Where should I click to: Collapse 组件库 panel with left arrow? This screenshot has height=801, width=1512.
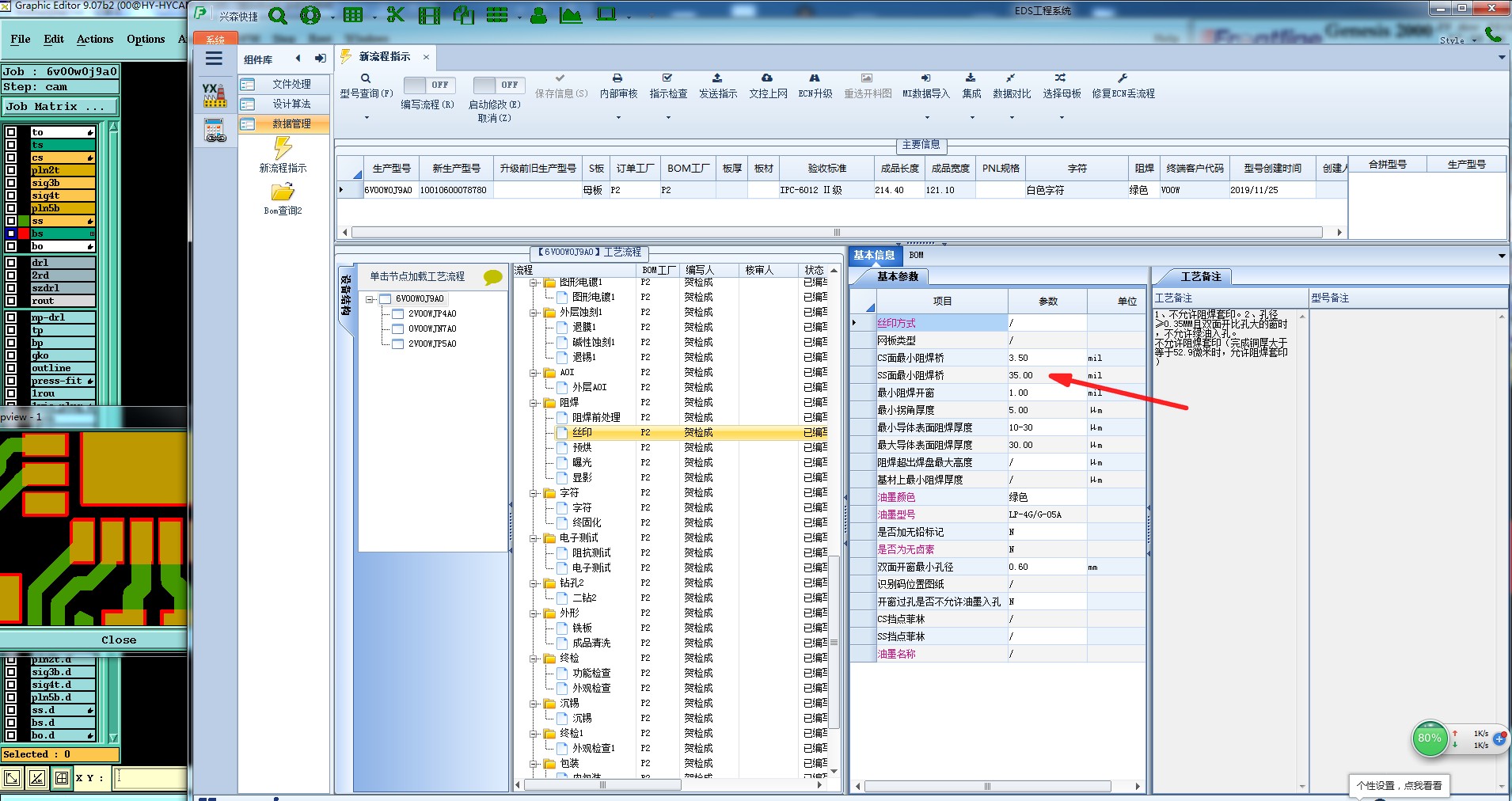tap(298, 58)
